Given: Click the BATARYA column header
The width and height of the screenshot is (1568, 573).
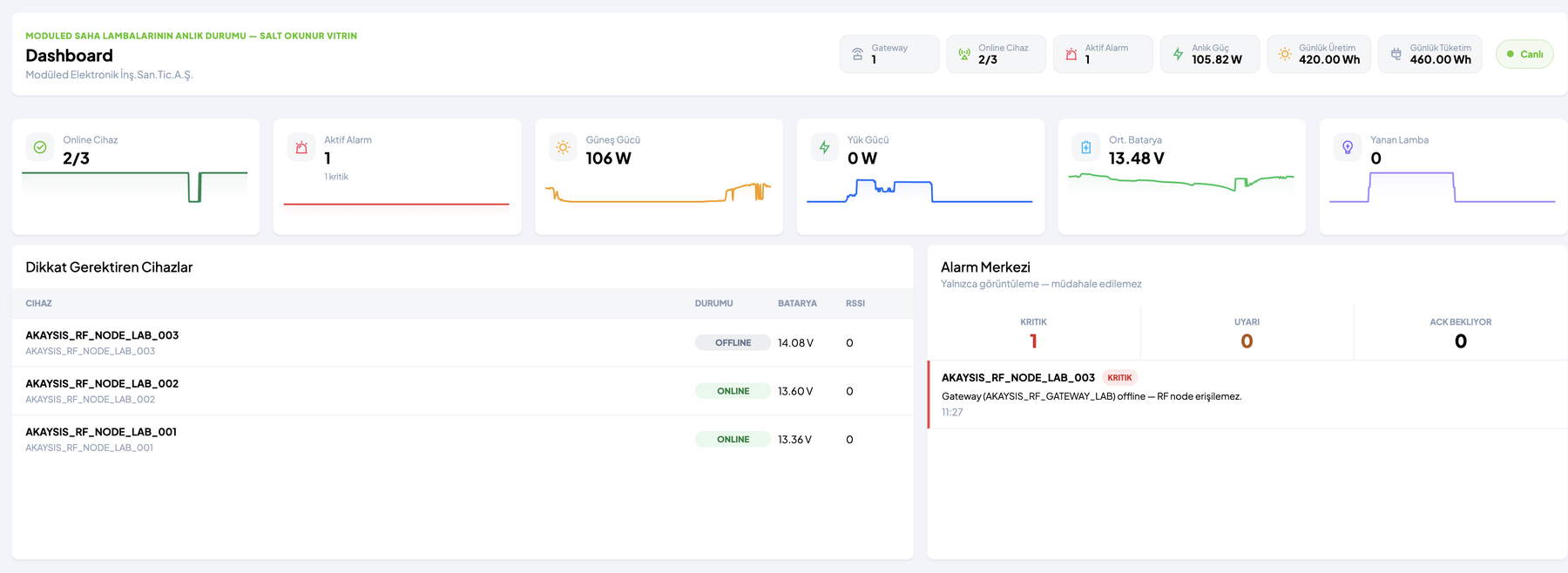Looking at the screenshot, I should tap(797, 303).
